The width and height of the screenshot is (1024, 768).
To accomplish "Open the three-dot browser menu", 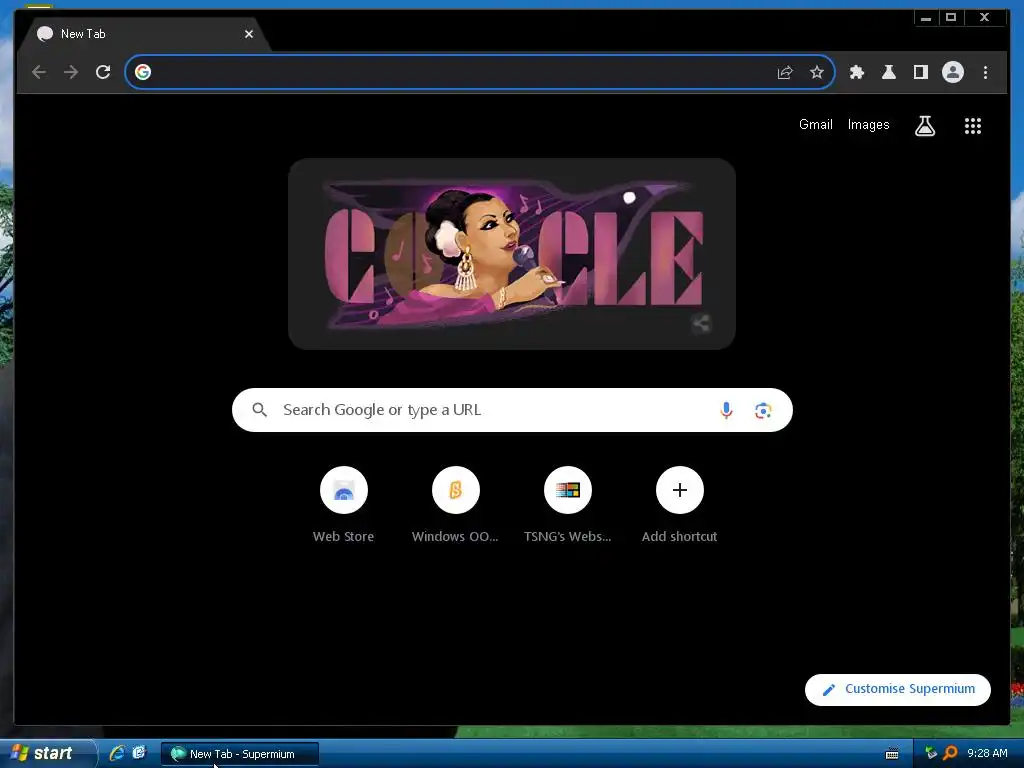I will click(985, 72).
